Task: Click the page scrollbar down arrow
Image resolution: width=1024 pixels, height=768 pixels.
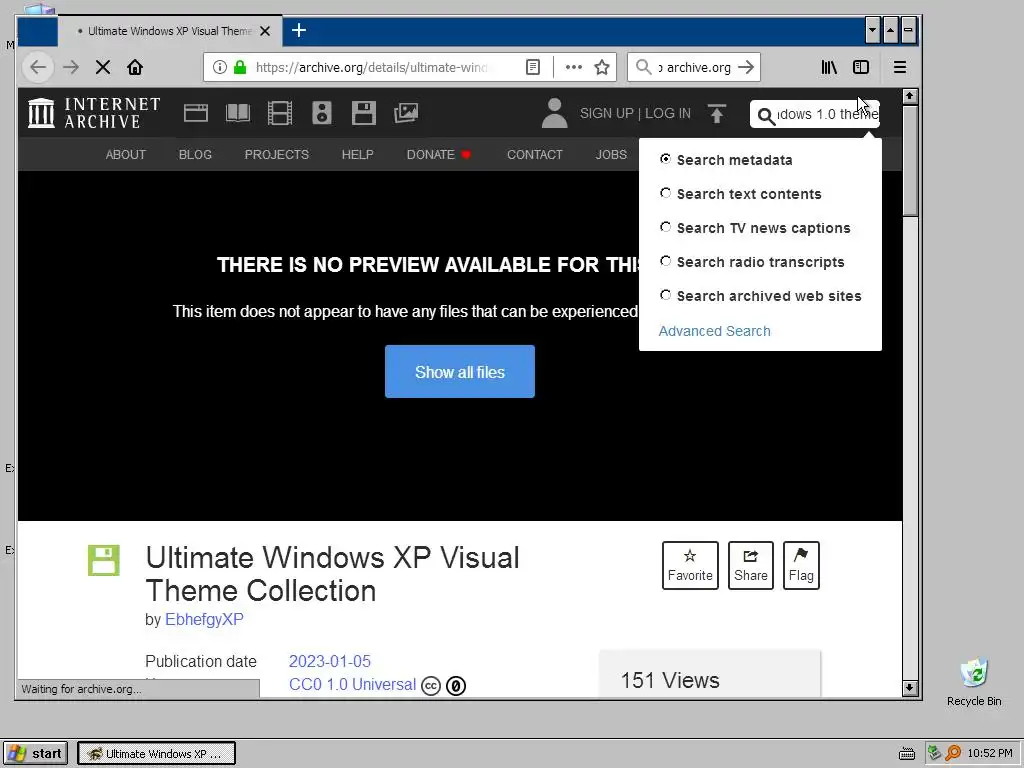Action: tap(909, 688)
